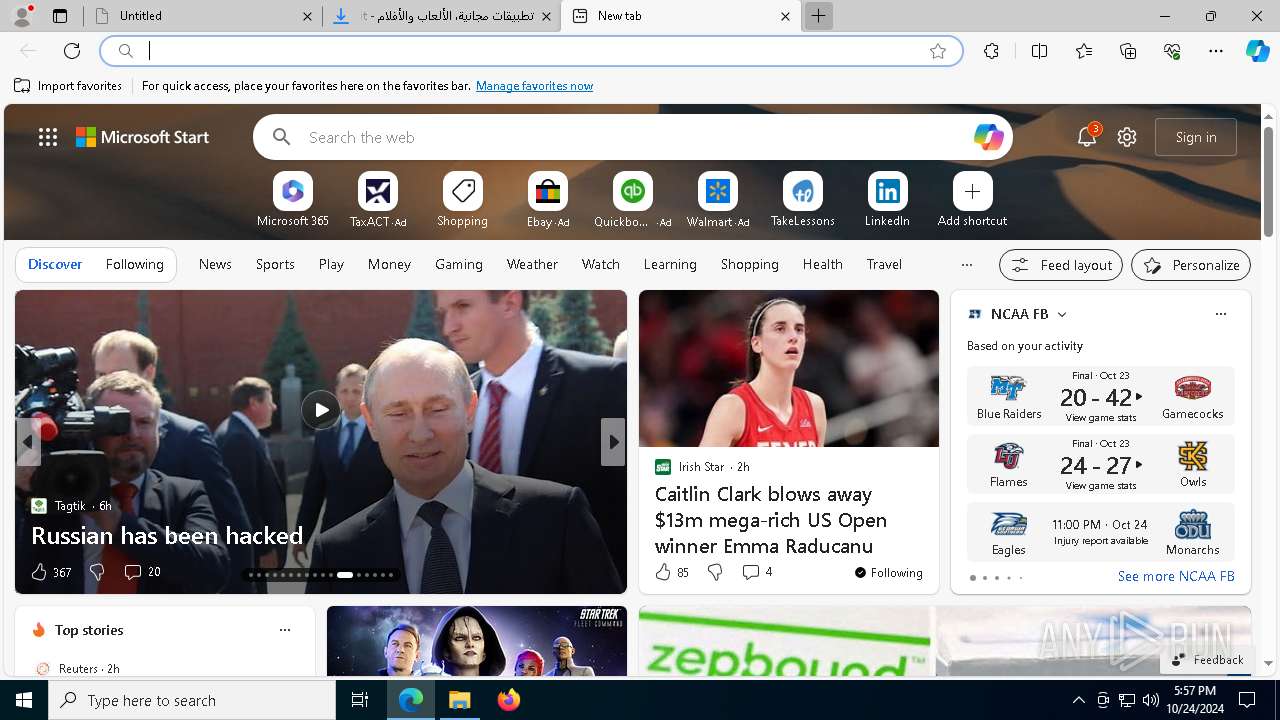This screenshot has width=1280, height=720.
Task: Click the page vertical scrollbar thumb
Action: [1268, 180]
